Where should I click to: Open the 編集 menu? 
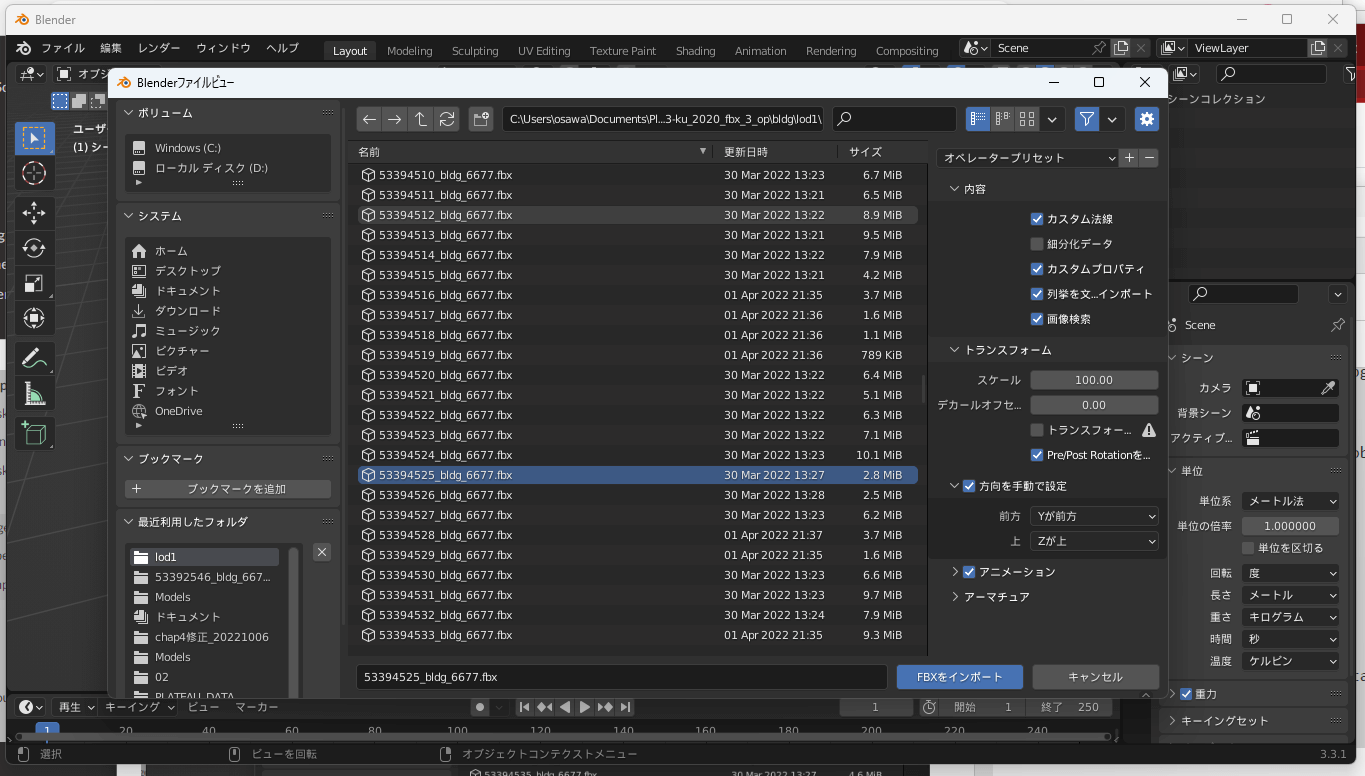[111, 48]
